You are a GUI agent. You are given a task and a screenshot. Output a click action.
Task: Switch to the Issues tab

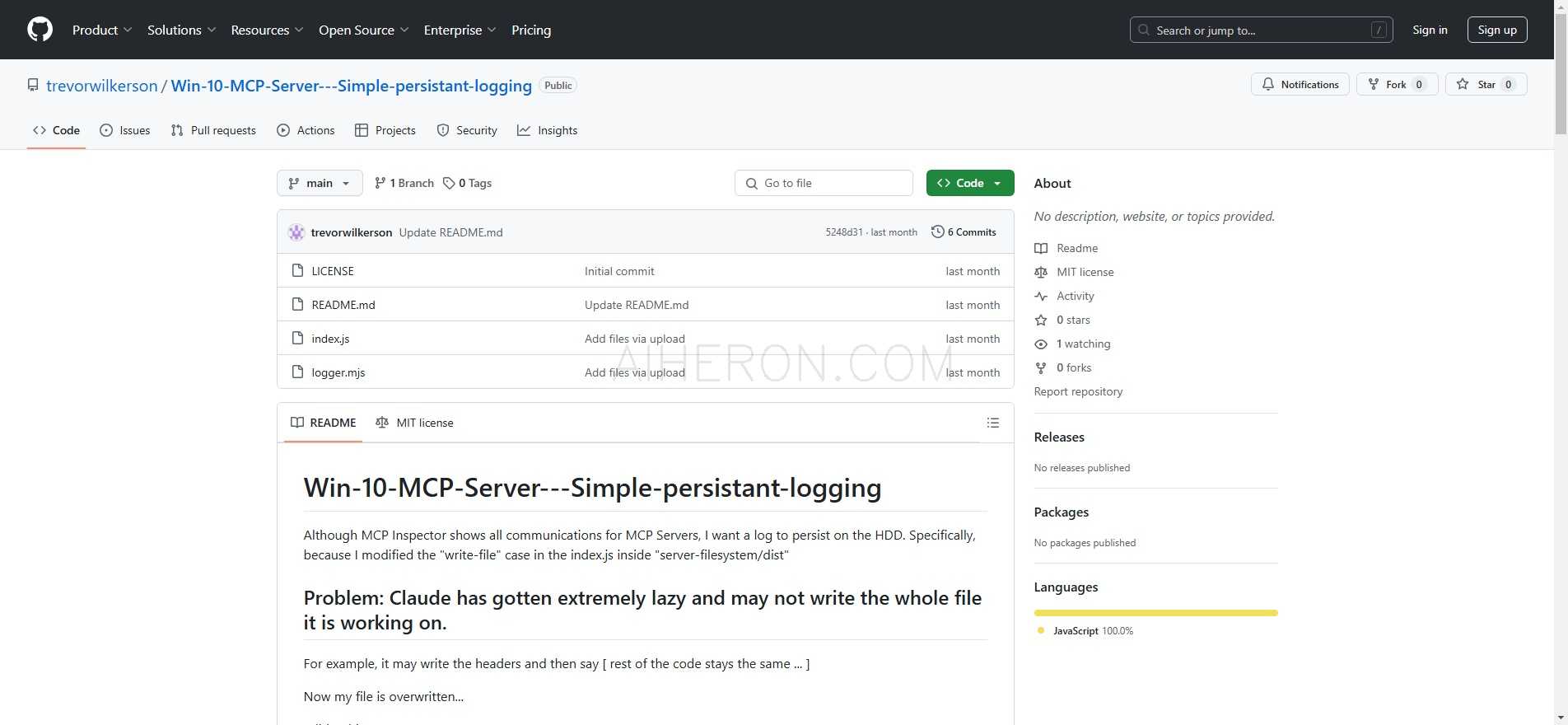pyautogui.click(x=125, y=130)
